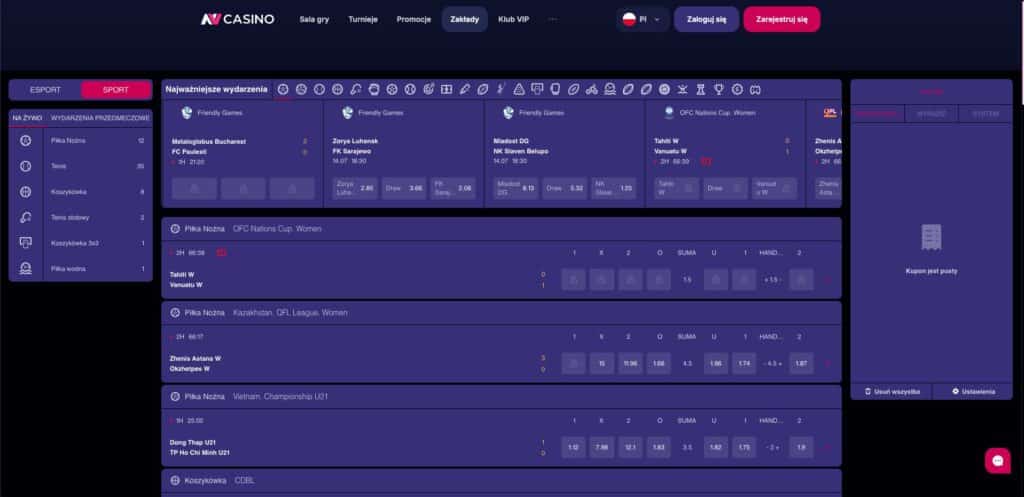Pick over odds 1.68 in Zhenis Astana W row

tap(658, 363)
